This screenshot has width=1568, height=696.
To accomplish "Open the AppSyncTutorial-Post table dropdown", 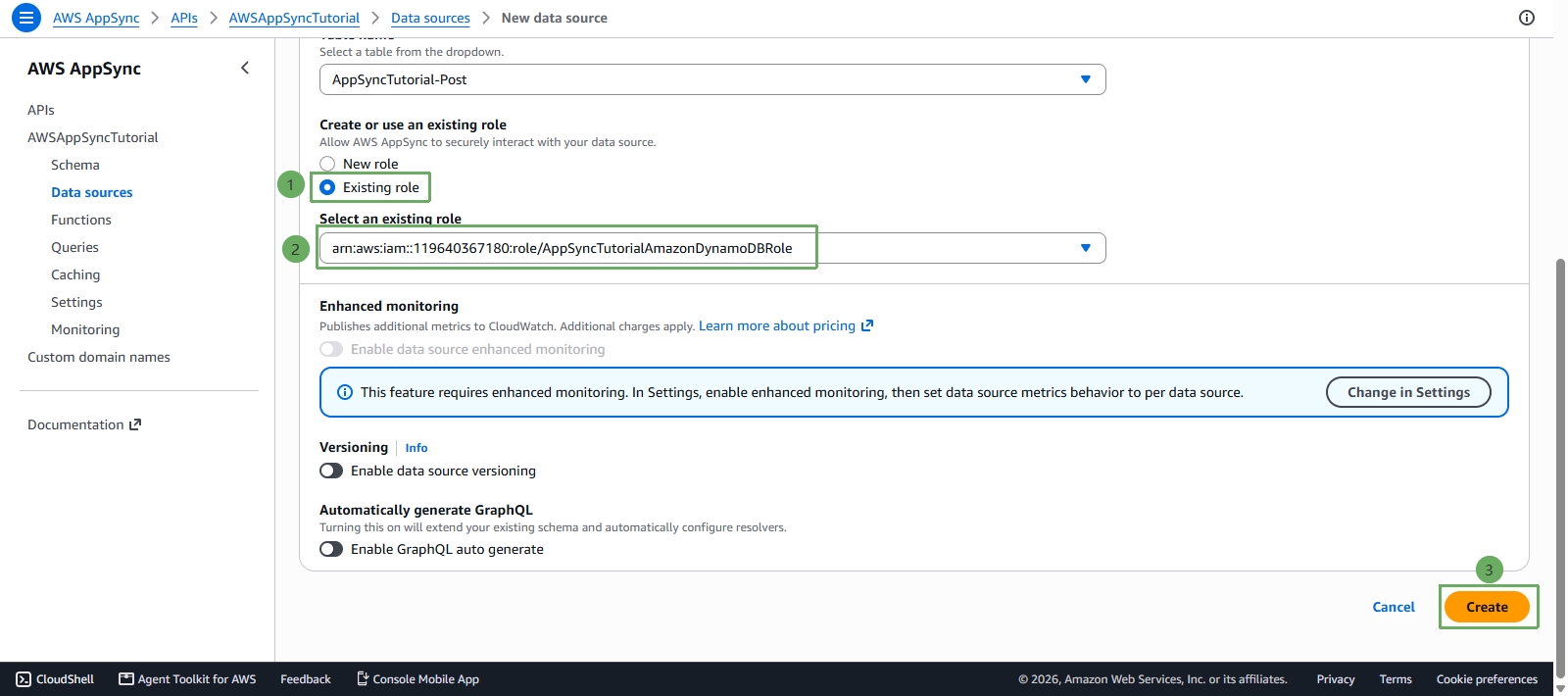I will [x=712, y=79].
